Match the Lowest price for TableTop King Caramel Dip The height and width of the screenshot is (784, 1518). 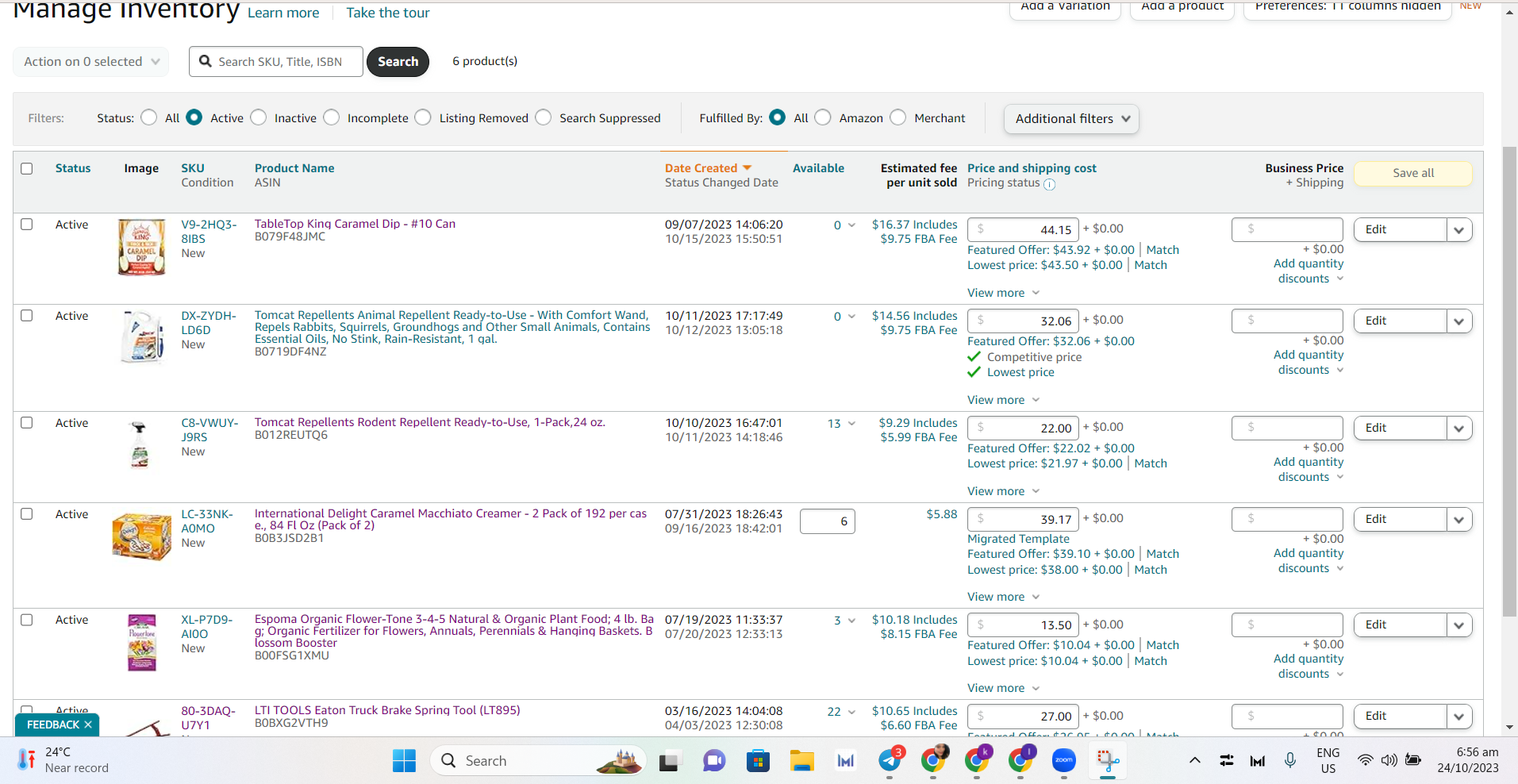[x=1151, y=265]
